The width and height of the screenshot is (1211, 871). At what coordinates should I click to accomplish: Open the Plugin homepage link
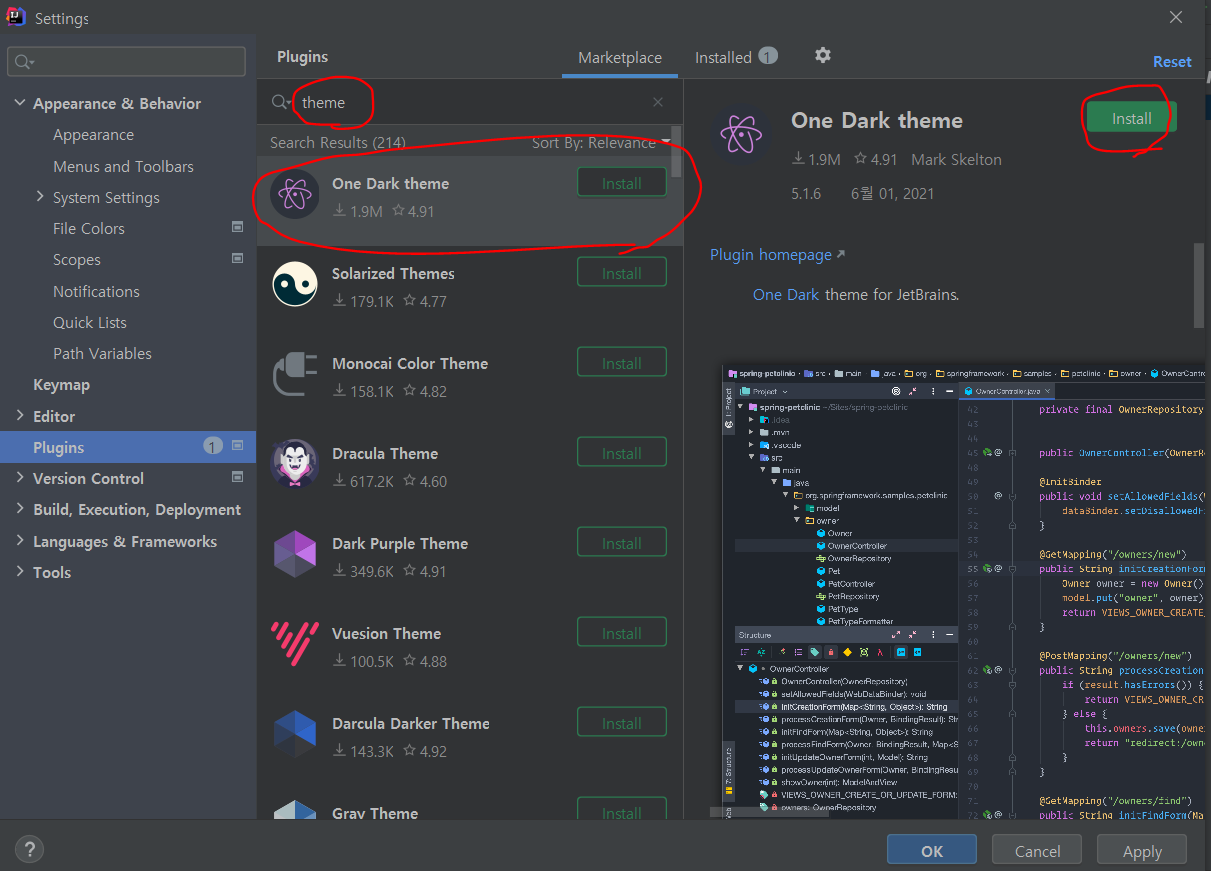click(x=777, y=254)
